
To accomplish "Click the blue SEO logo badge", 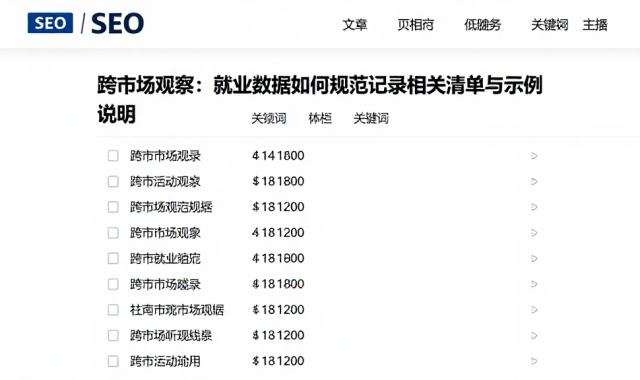I will pyautogui.click(x=50, y=23).
